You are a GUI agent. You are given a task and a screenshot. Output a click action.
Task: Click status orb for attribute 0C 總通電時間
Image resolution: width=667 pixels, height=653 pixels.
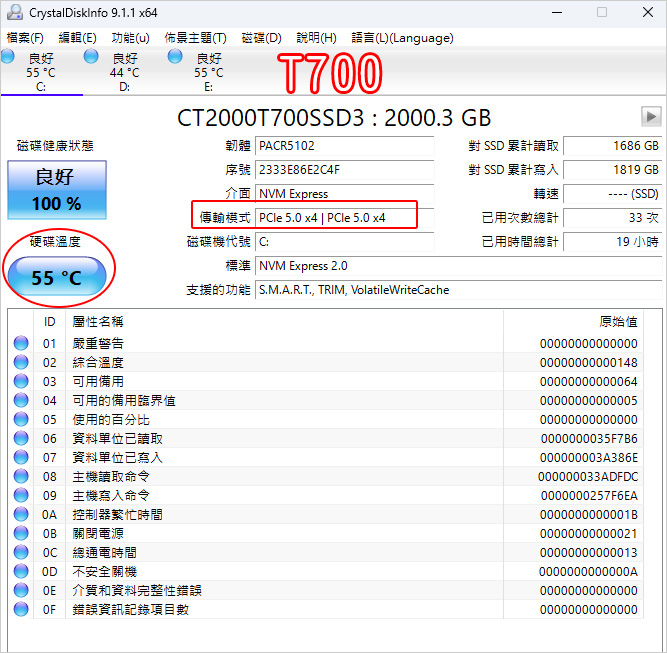pos(21,552)
